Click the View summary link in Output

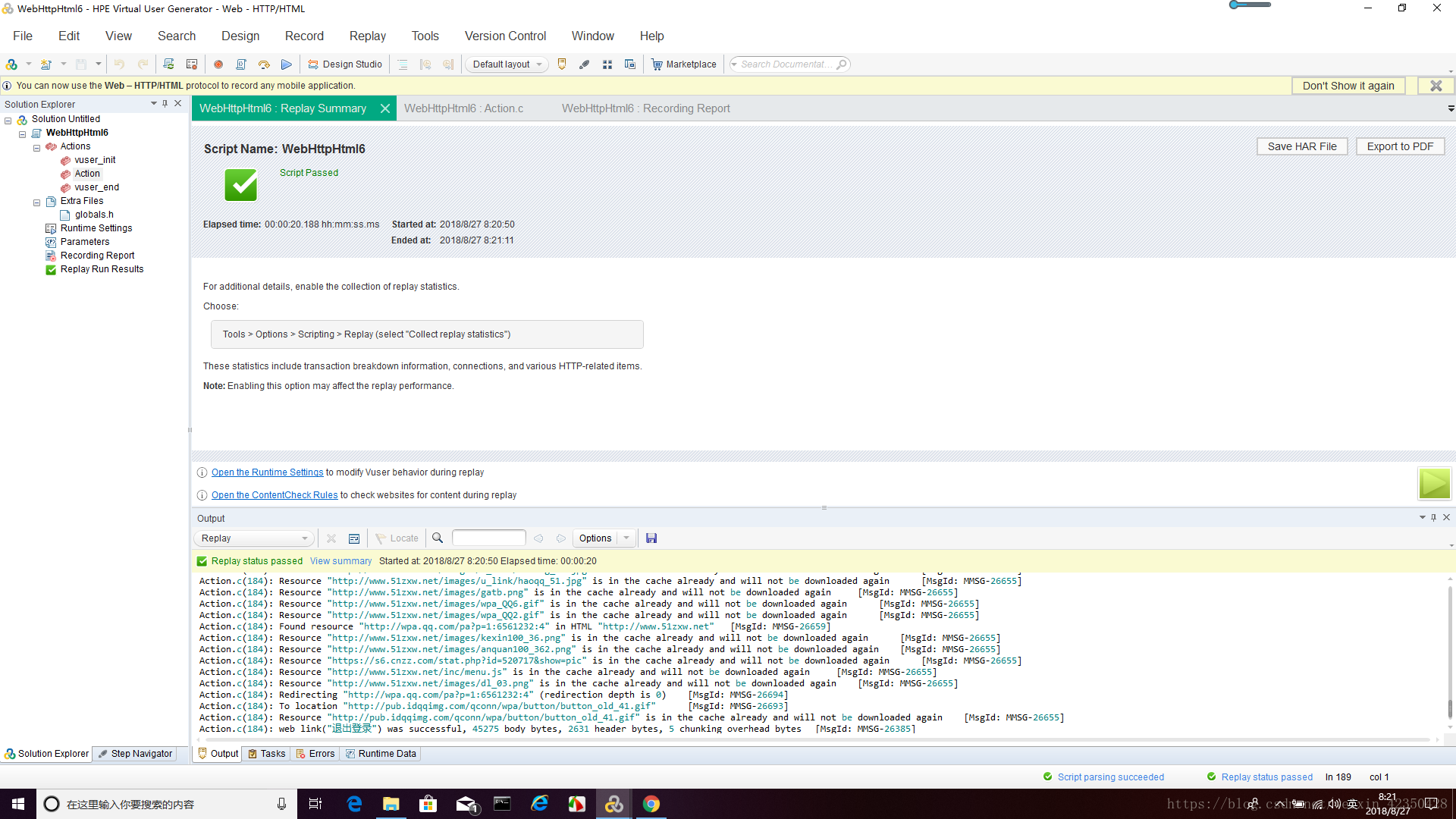click(x=340, y=561)
